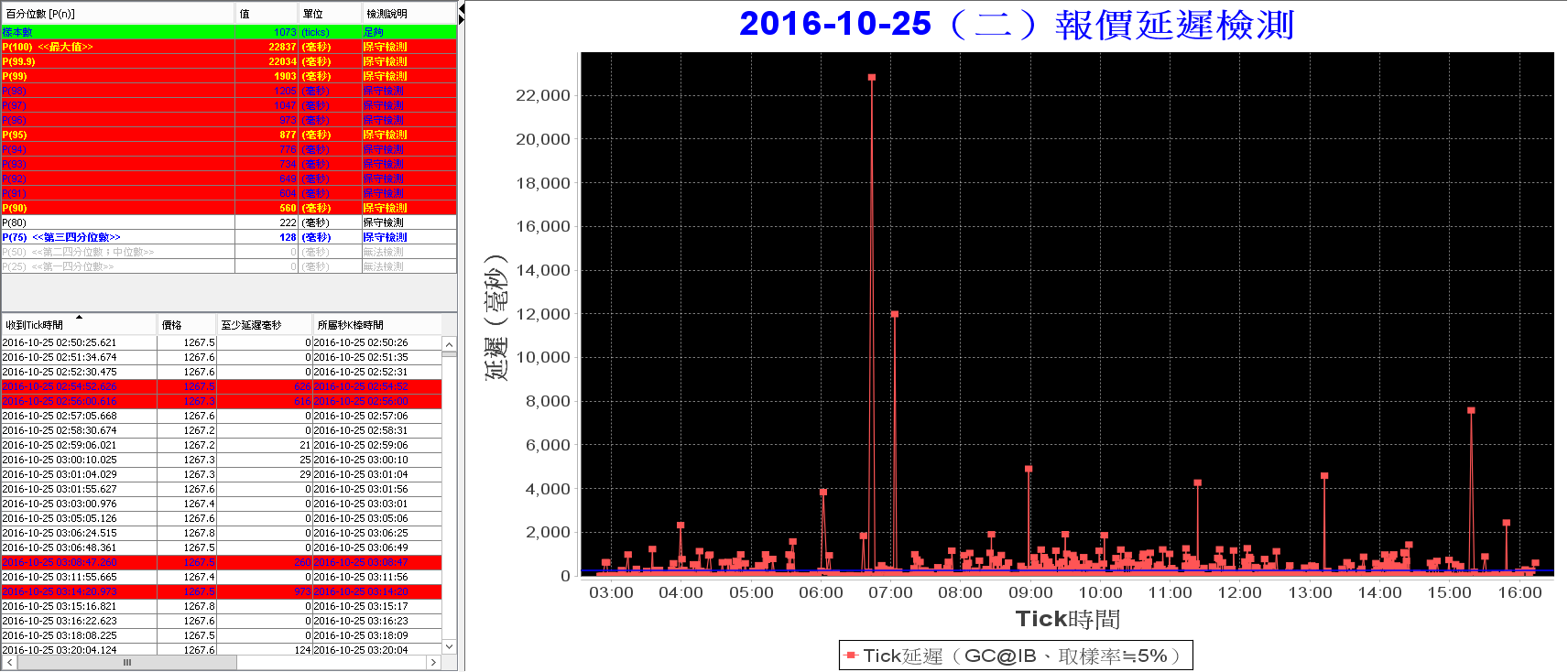Viewport: 1568px width, 672px height.
Task: Select the P(91) percentile row
Action: [x=229, y=193]
